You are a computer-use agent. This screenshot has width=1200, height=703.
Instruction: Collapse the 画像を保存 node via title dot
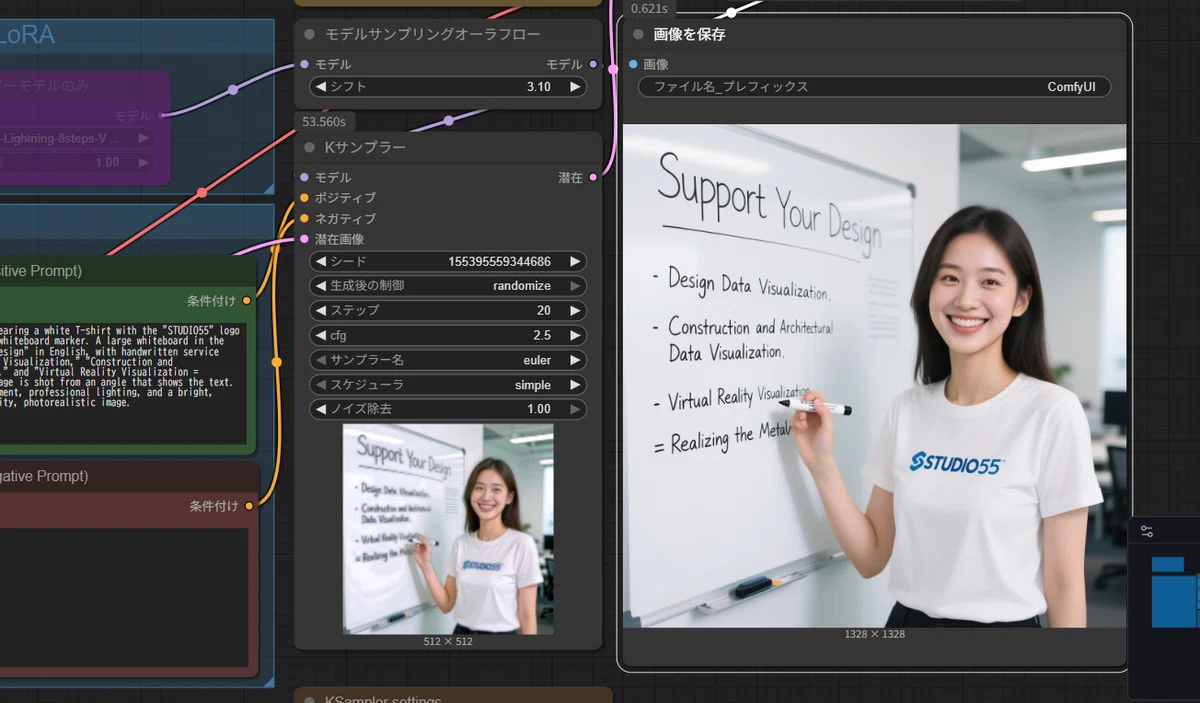pos(638,34)
